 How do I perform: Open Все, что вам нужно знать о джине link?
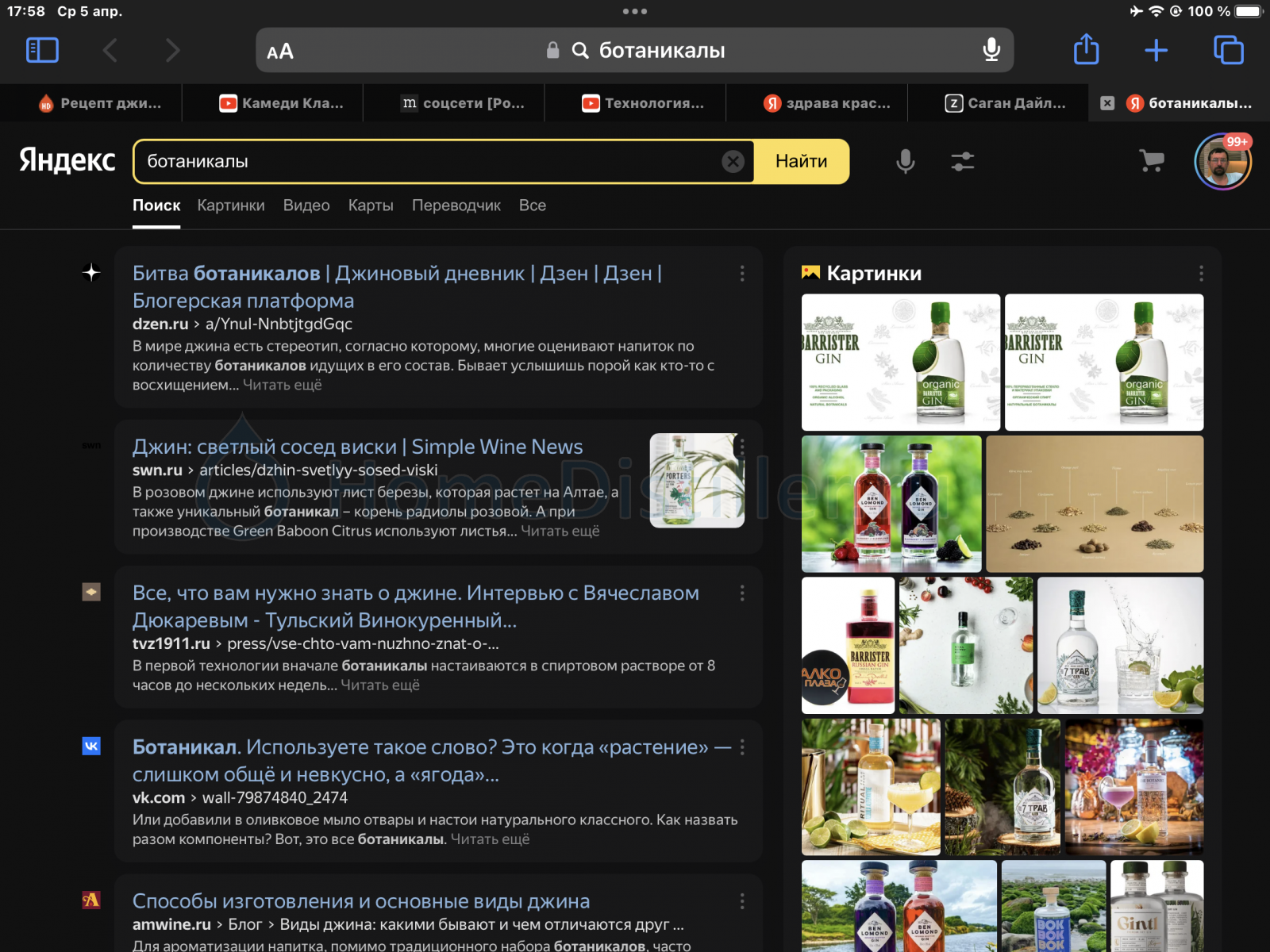pyautogui.click(x=416, y=606)
